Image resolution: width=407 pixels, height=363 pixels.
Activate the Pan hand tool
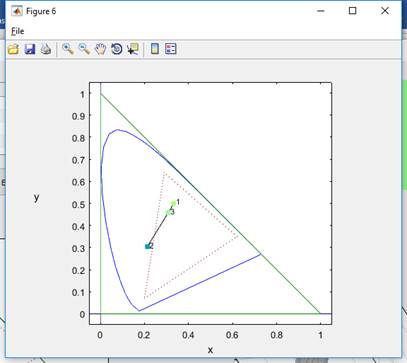pos(100,49)
